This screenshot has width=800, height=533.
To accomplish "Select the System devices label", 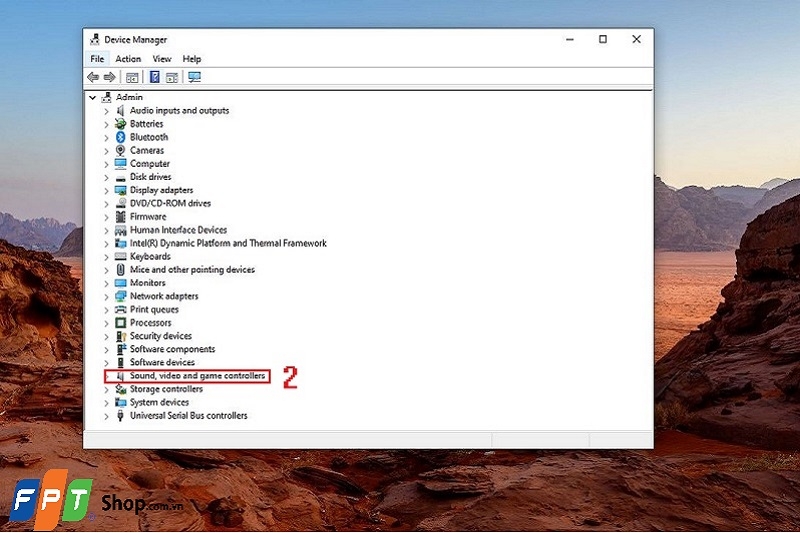I will [x=159, y=402].
